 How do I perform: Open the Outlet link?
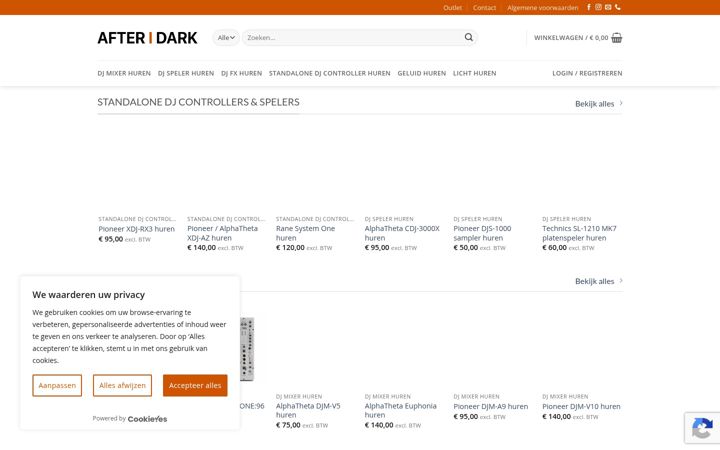coord(452,8)
